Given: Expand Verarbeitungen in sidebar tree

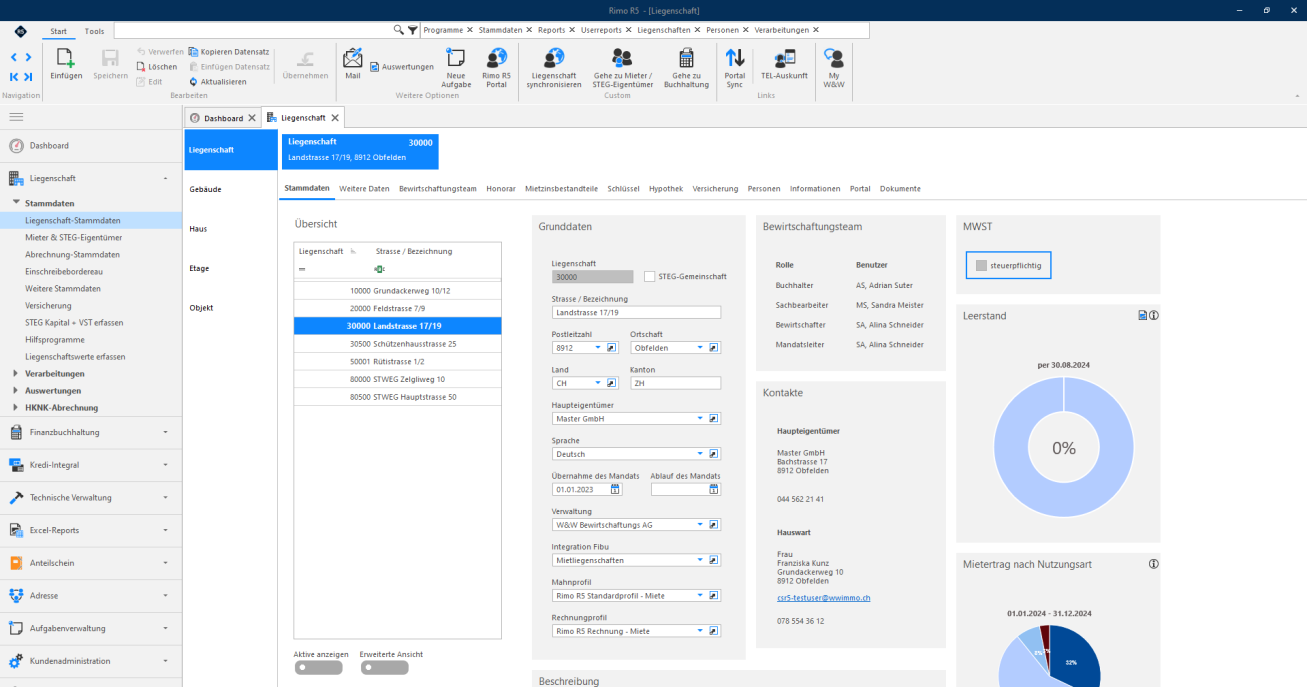Looking at the screenshot, I should 15,373.
